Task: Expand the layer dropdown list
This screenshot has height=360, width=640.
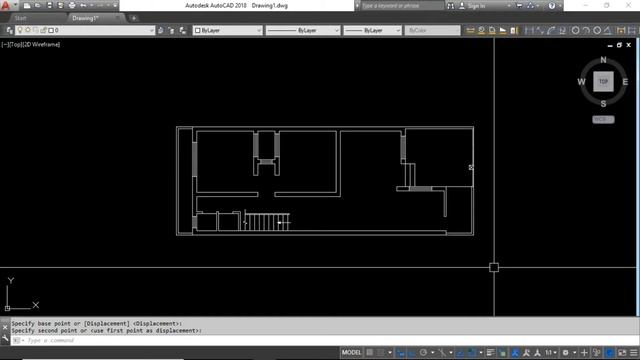Action: (151, 30)
